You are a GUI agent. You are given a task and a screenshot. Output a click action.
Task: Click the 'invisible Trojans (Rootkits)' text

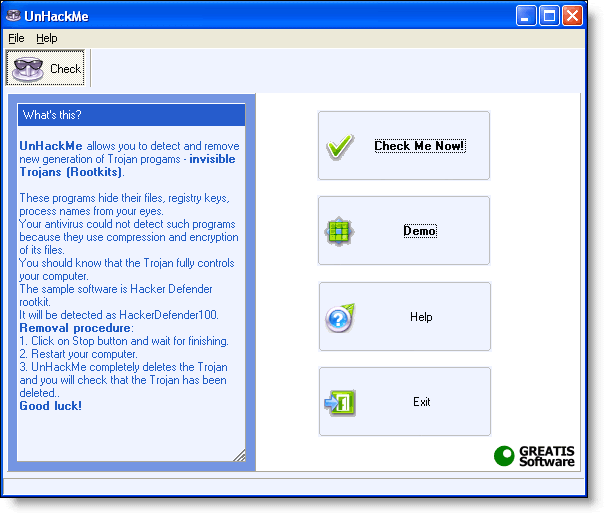127,165
